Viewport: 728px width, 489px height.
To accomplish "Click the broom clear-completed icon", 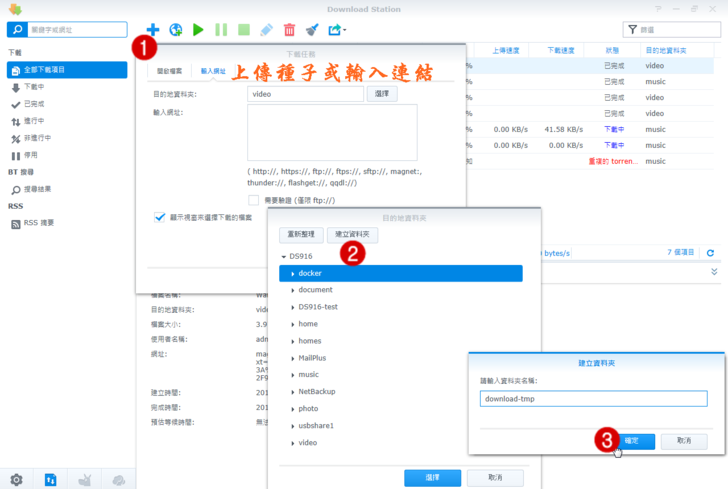I will 312,30.
